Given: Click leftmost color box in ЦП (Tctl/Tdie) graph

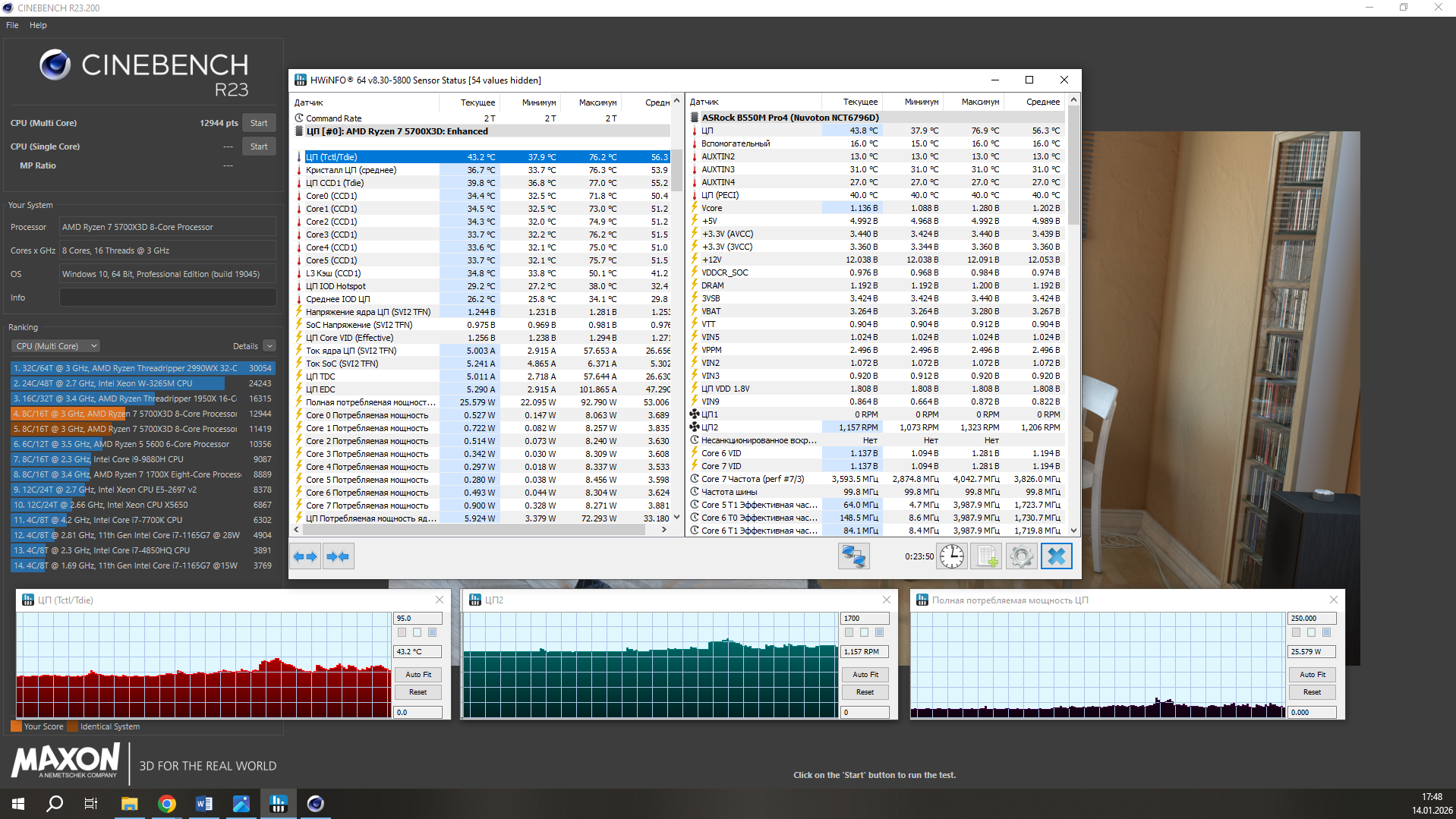Looking at the screenshot, I should (x=402, y=632).
